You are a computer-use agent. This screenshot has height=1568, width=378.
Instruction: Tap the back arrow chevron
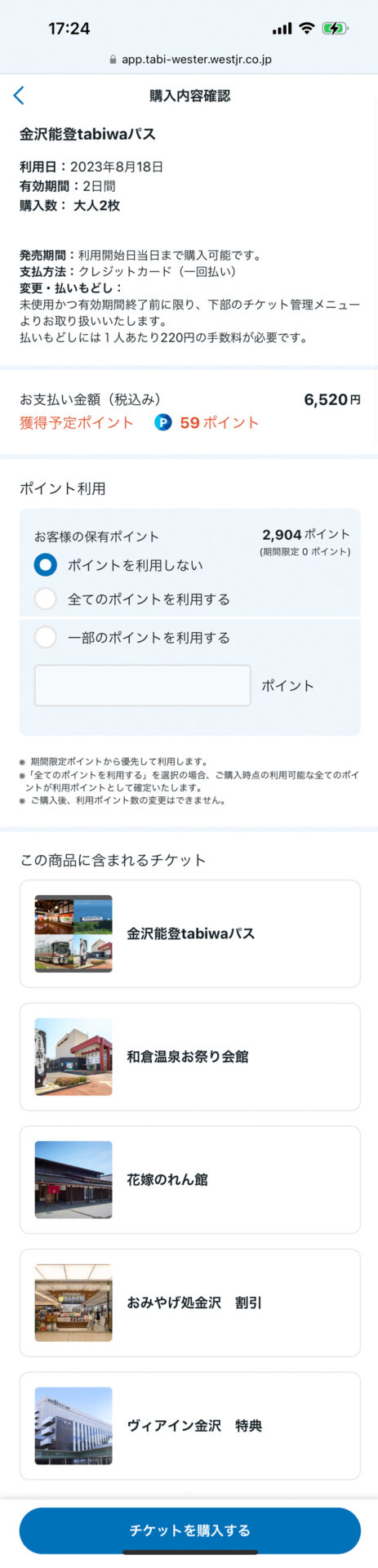(x=19, y=96)
